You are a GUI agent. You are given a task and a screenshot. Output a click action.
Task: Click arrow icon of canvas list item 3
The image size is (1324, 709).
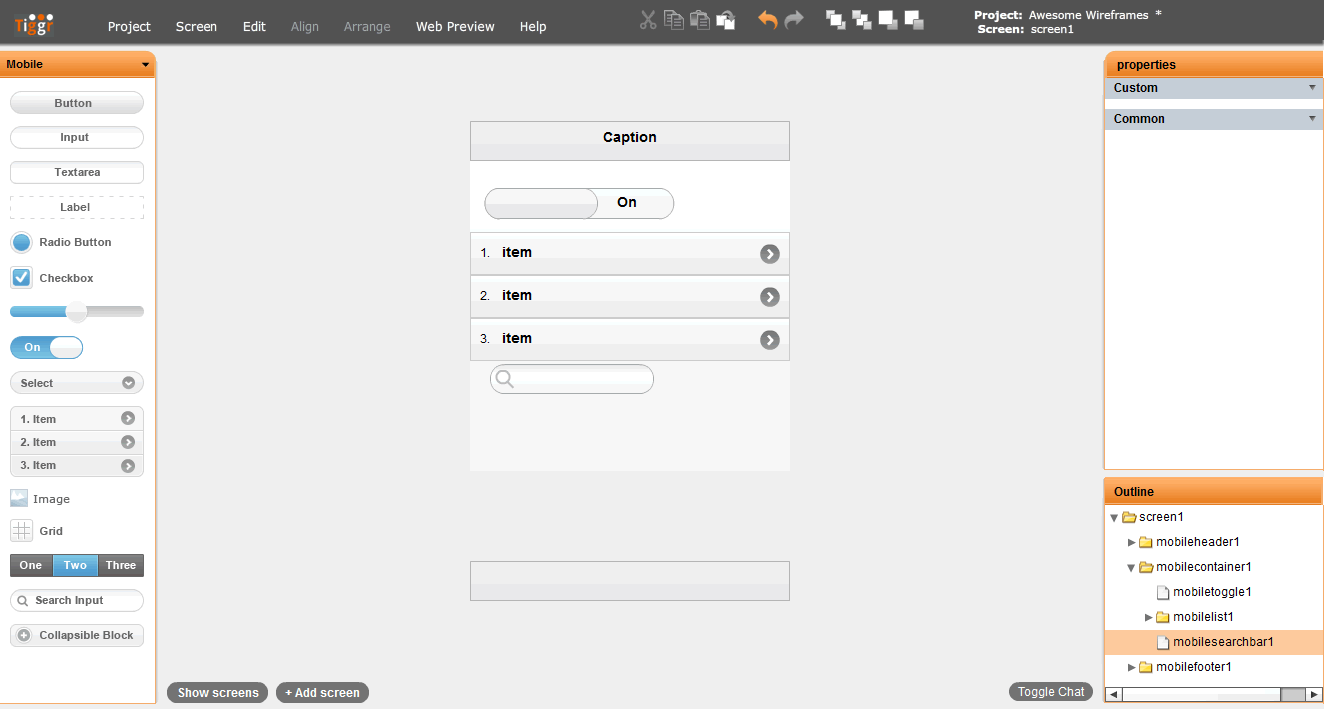[769, 340]
